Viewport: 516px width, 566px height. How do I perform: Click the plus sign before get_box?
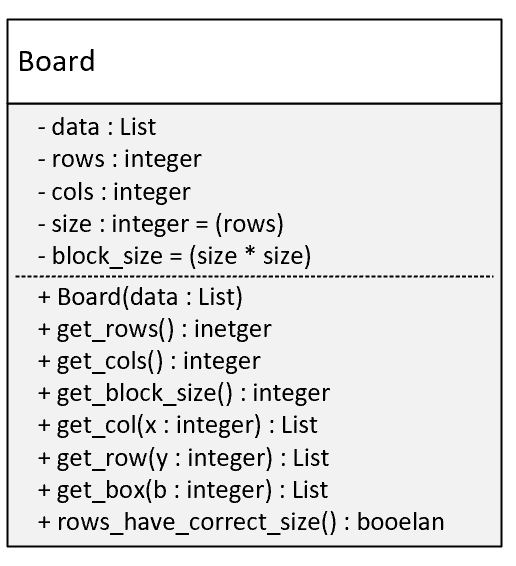click(x=44, y=490)
